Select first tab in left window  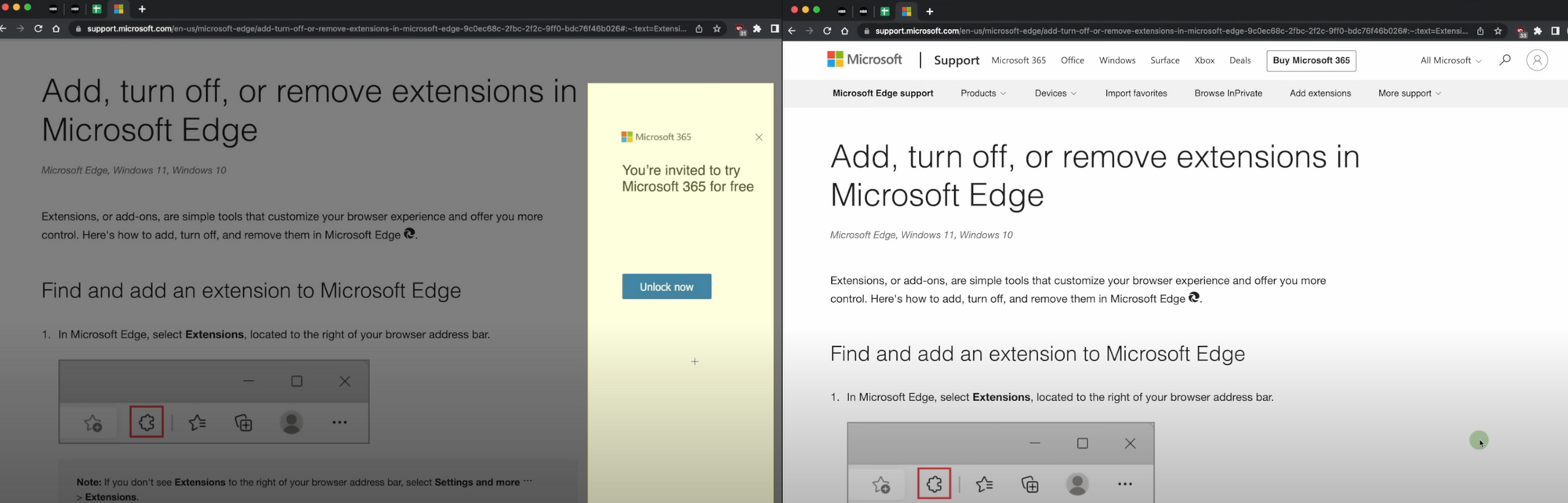(x=53, y=9)
